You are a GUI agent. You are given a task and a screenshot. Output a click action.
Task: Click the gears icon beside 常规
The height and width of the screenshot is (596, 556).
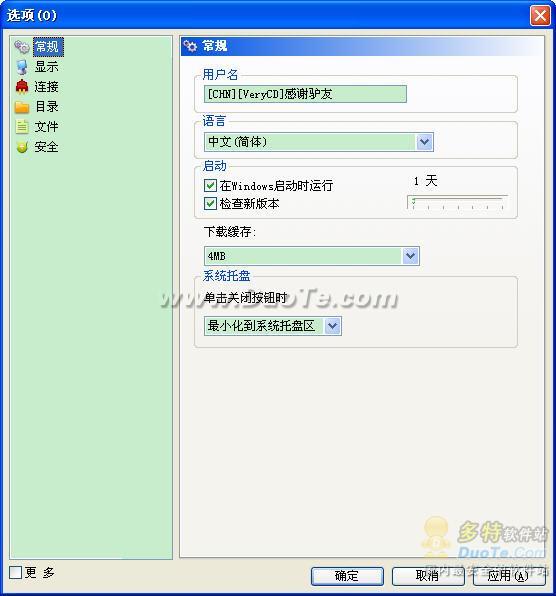(x=22, y=47)
